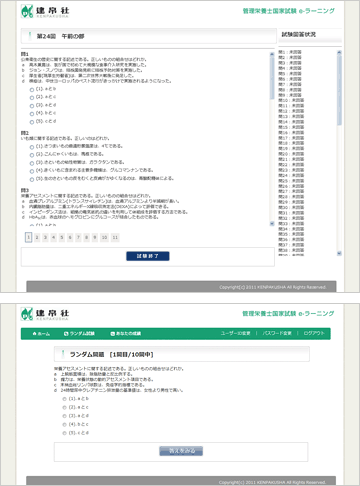Click the Kenpakusha logo in the bottom panel
Screen dimensions: 360x486
click(x=45, y=314)
